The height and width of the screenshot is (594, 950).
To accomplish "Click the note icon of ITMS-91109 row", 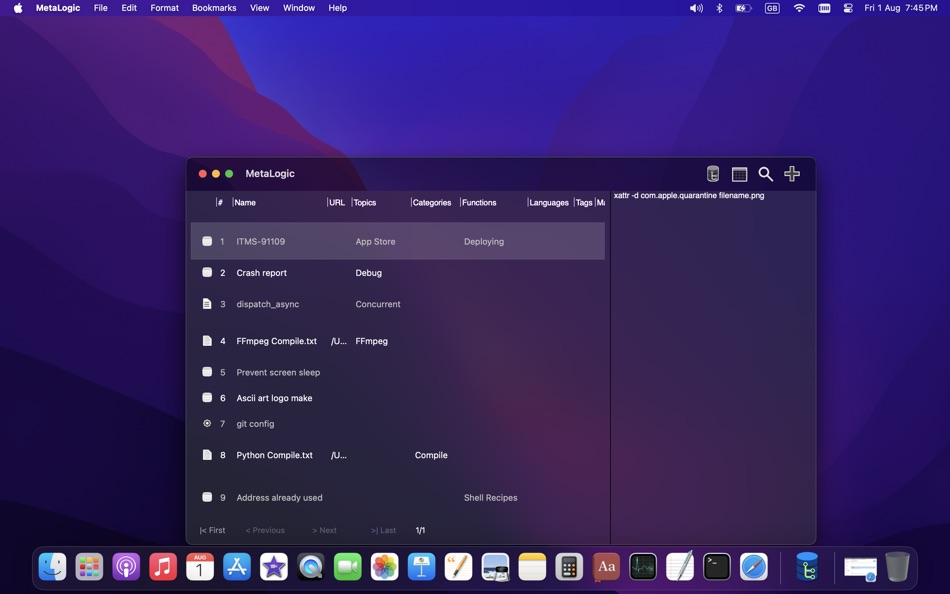I will (207, 241).
